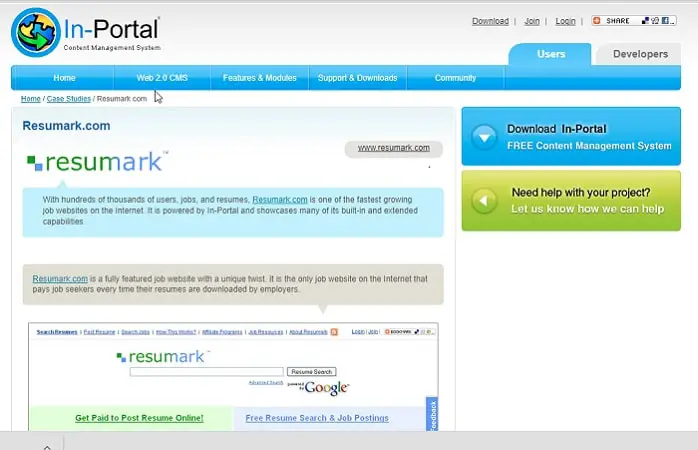Follow the Join link in the header

pos(532,21)
